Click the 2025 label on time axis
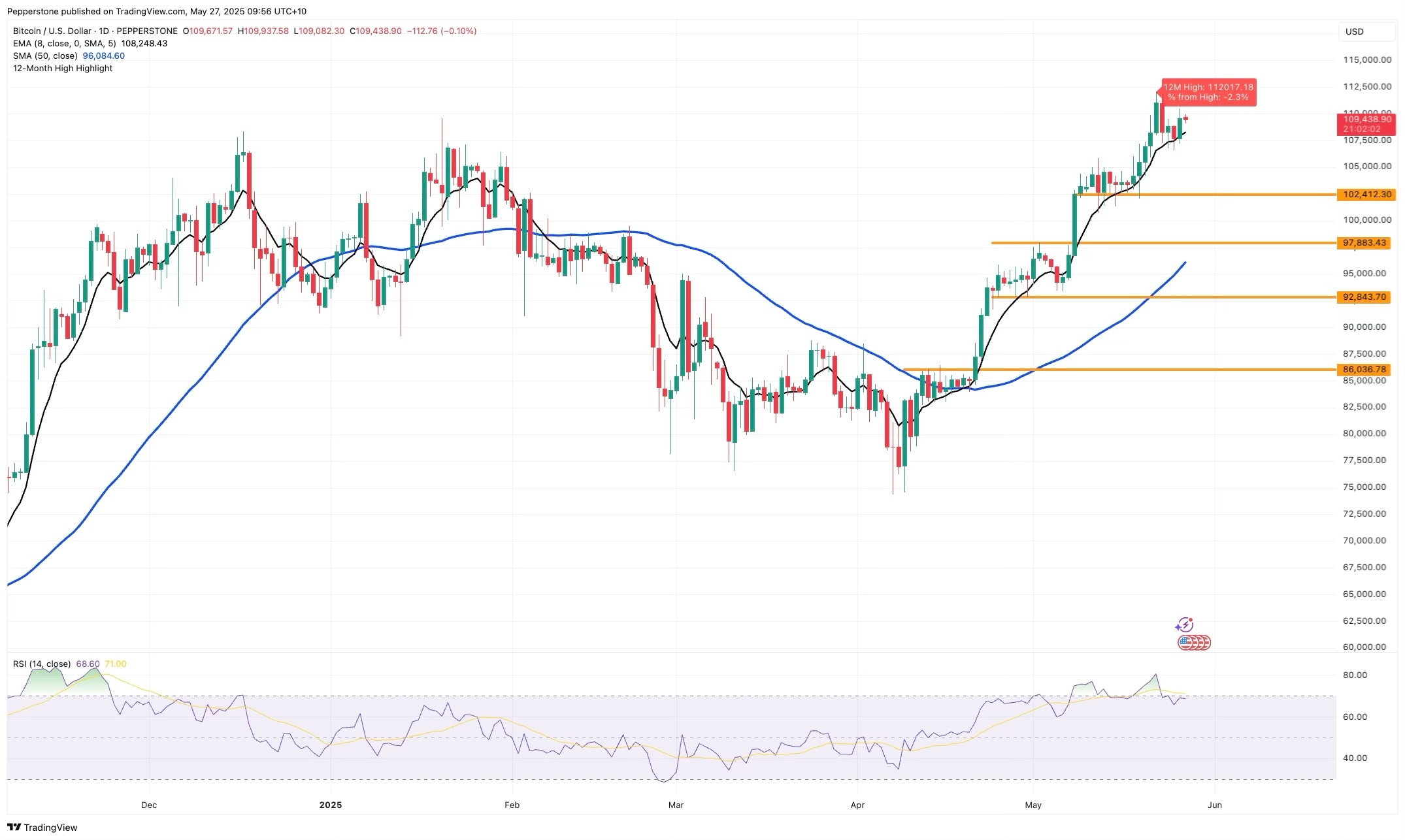 click(331, 805)
